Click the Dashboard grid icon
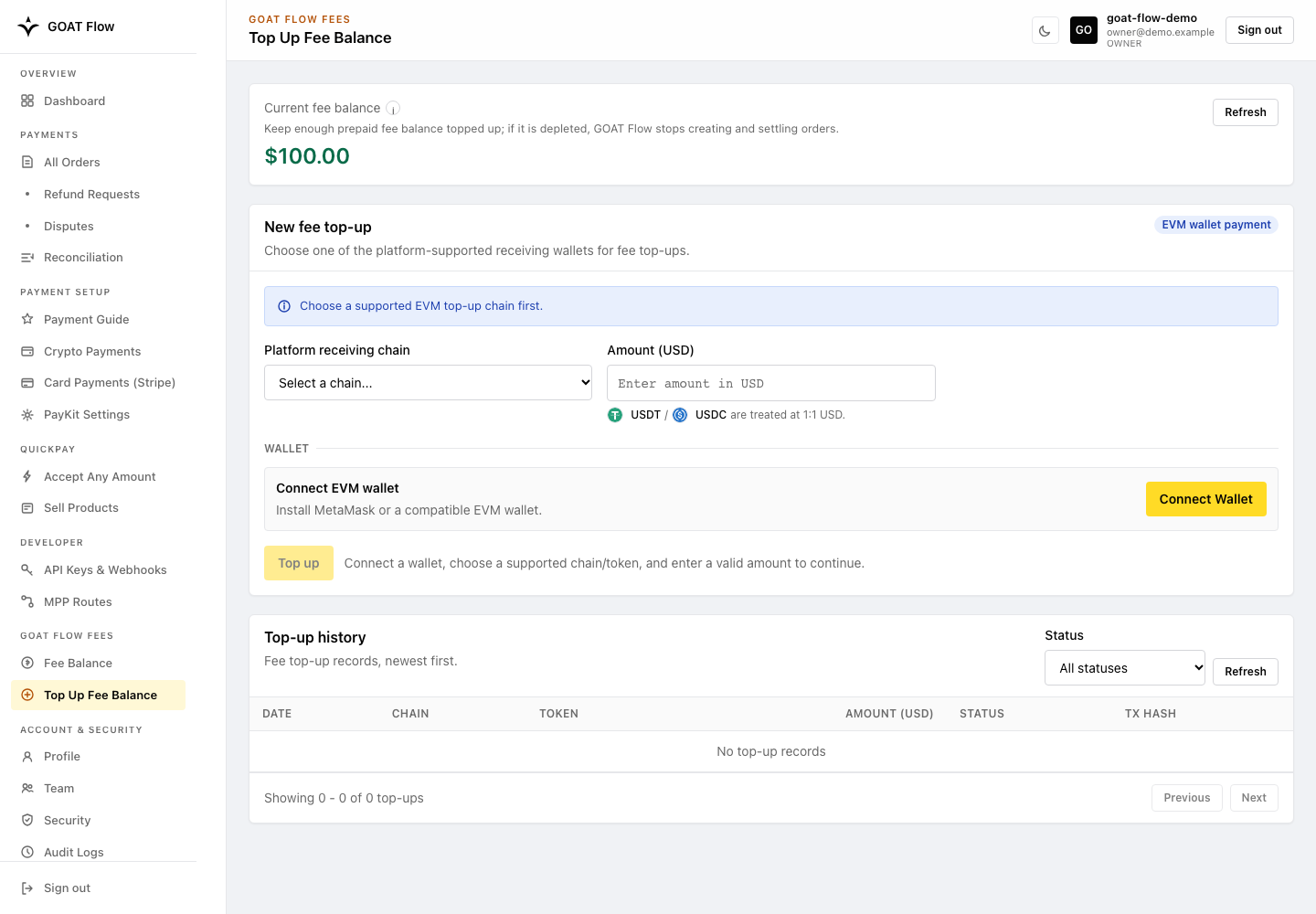Viewport: 1316px width, 914px height. point(27,101)
